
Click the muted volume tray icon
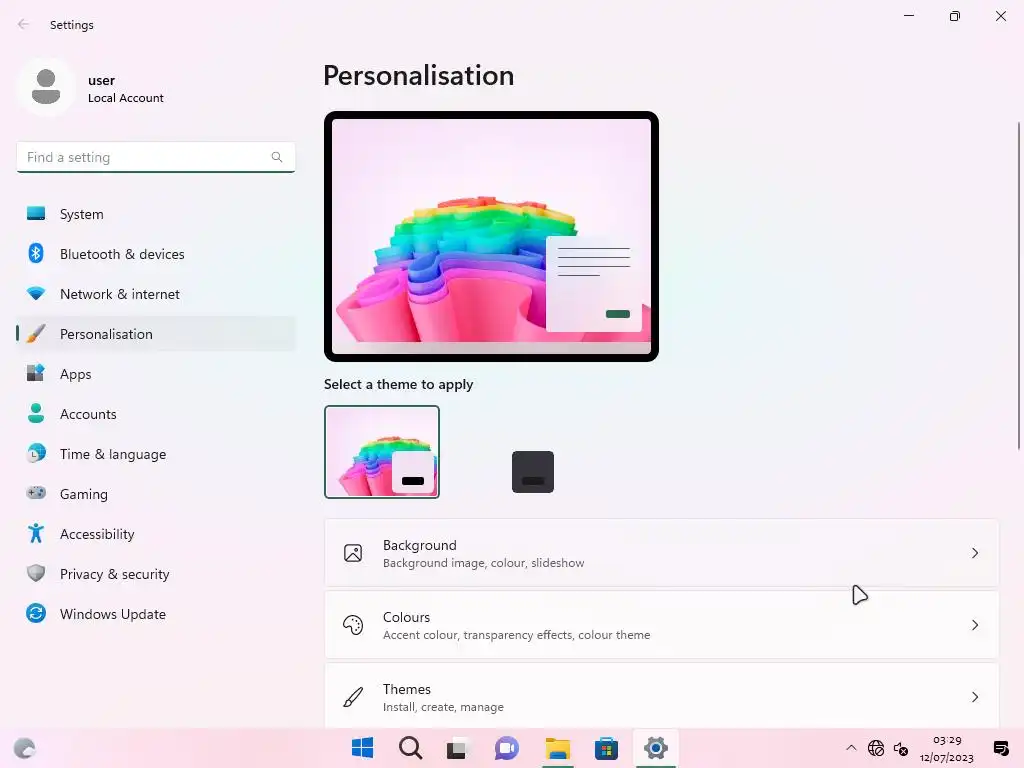click(901, 748)
